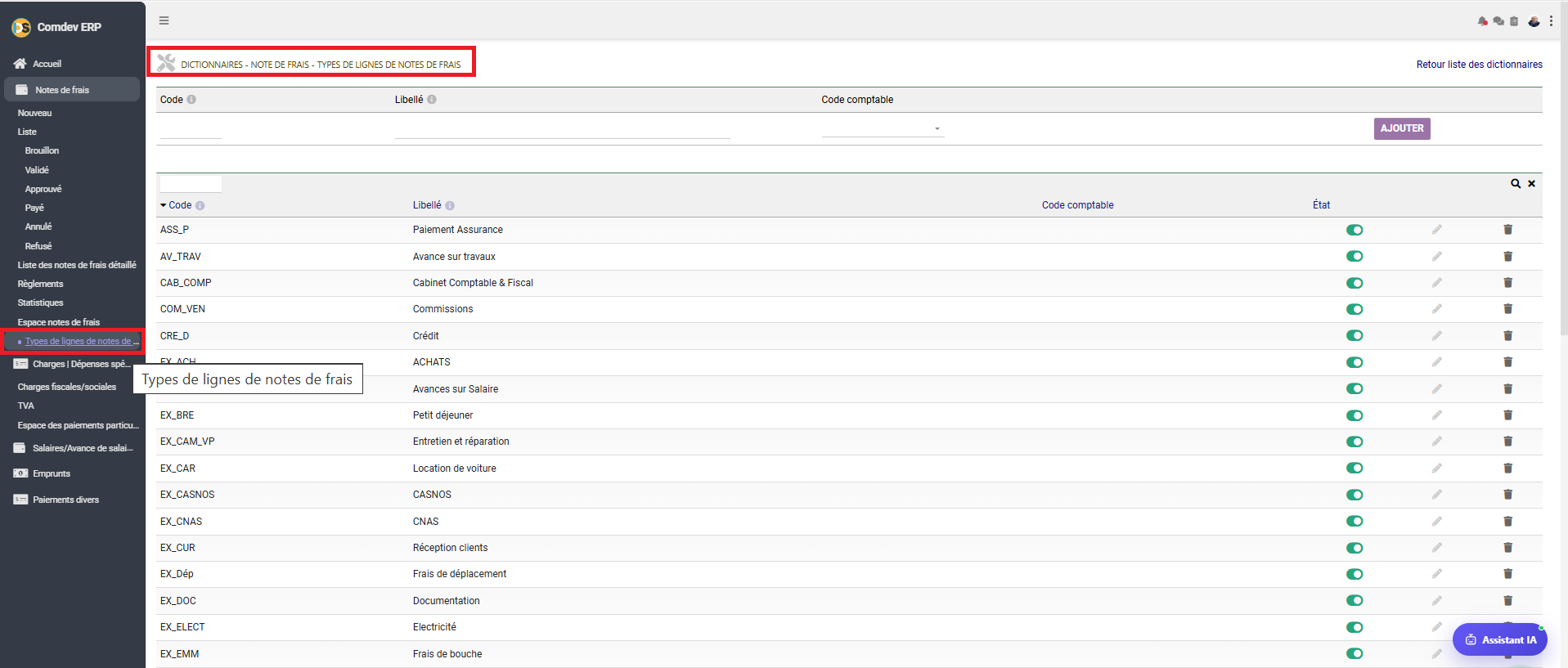This screenshot has width=1568, height=668.
Task: Sort the table by Code column
Action: 180,205
